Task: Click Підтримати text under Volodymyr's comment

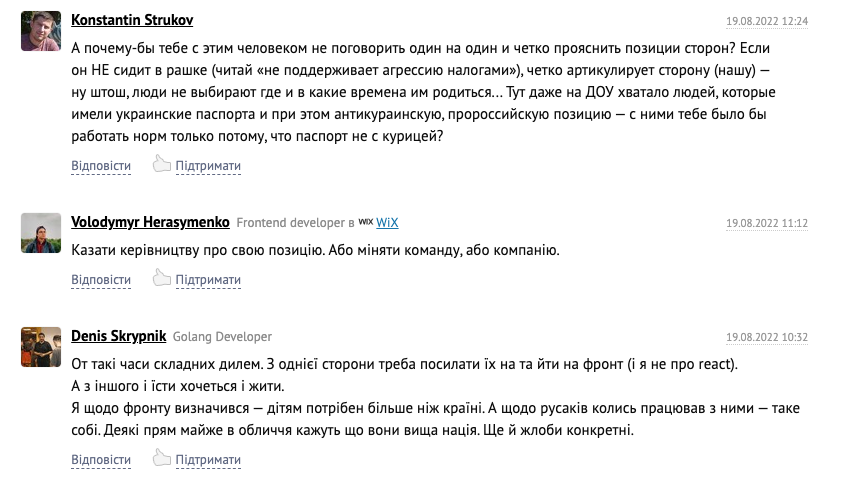Action: [x=208, y=279]
